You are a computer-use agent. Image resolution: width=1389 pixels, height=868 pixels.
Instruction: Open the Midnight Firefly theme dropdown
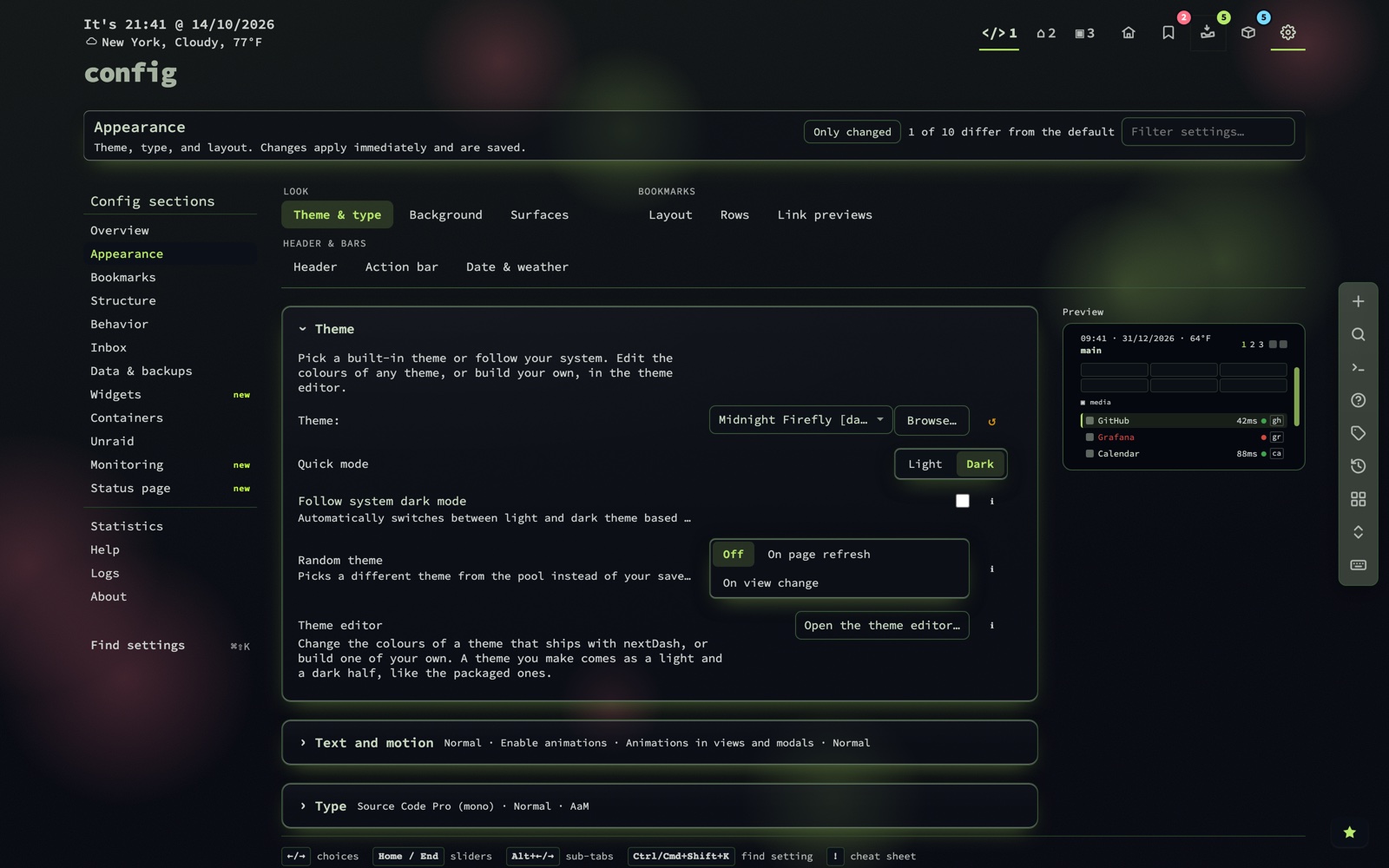click(x=800, y=420)
